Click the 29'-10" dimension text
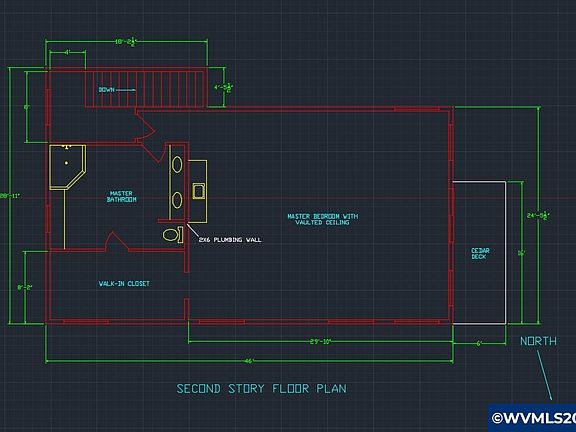This screenshot has height=432, width=576. (320, 342)
